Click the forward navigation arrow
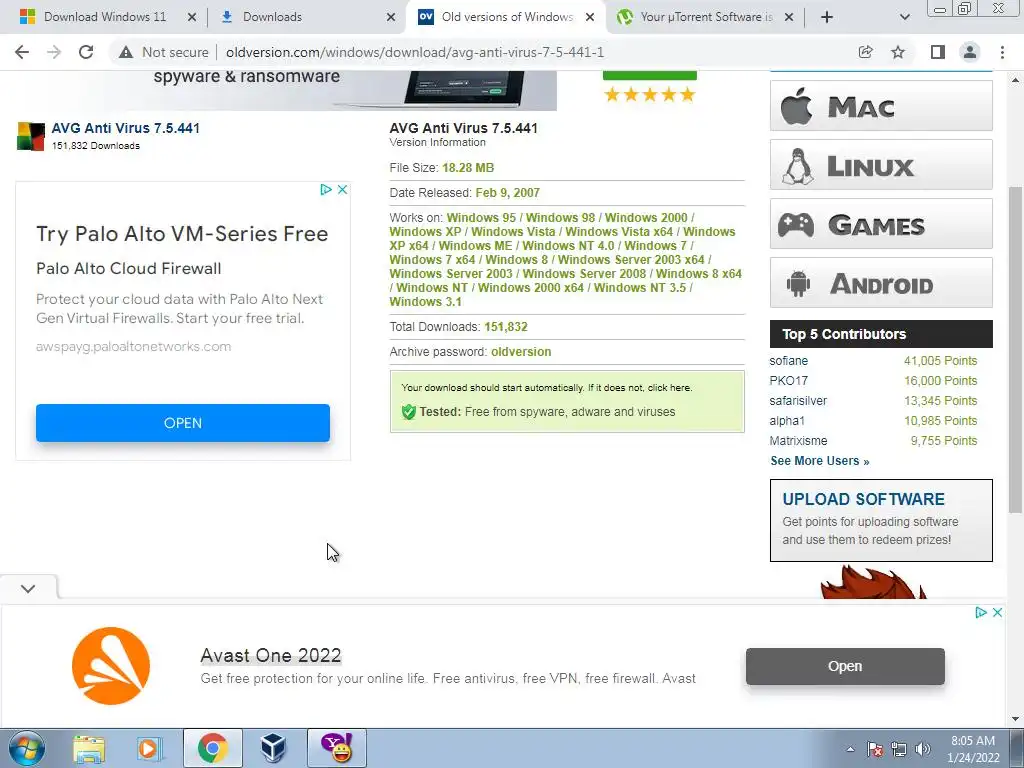 54,52
